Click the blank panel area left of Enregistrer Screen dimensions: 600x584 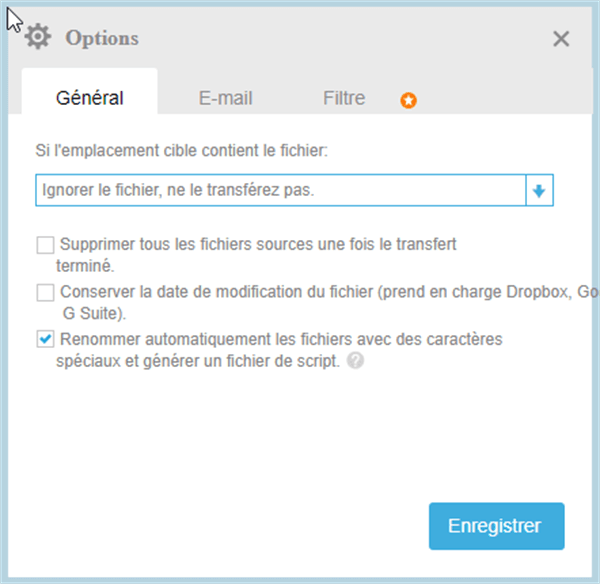[x=230, y=525]
